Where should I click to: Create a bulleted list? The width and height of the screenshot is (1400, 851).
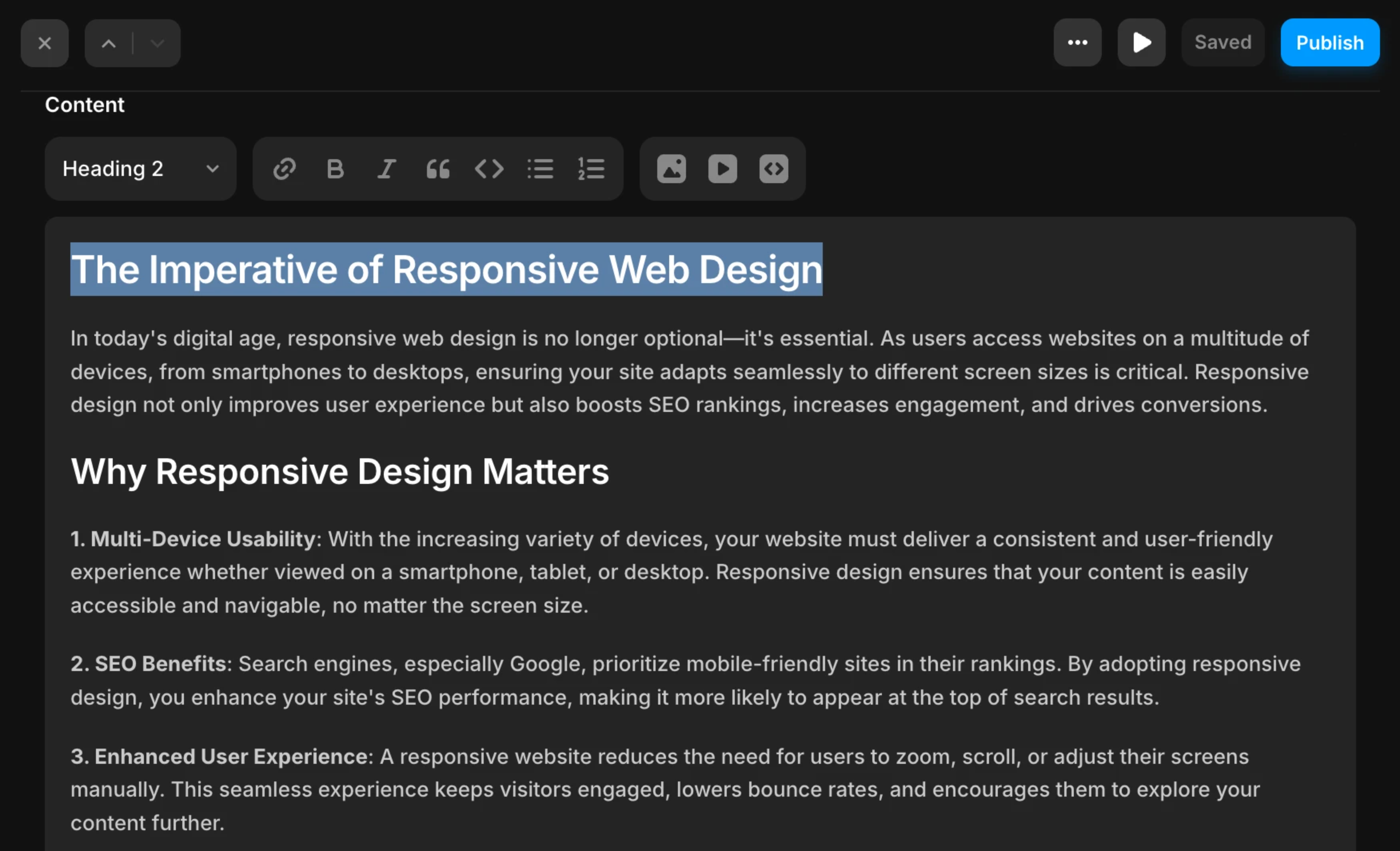540,169
